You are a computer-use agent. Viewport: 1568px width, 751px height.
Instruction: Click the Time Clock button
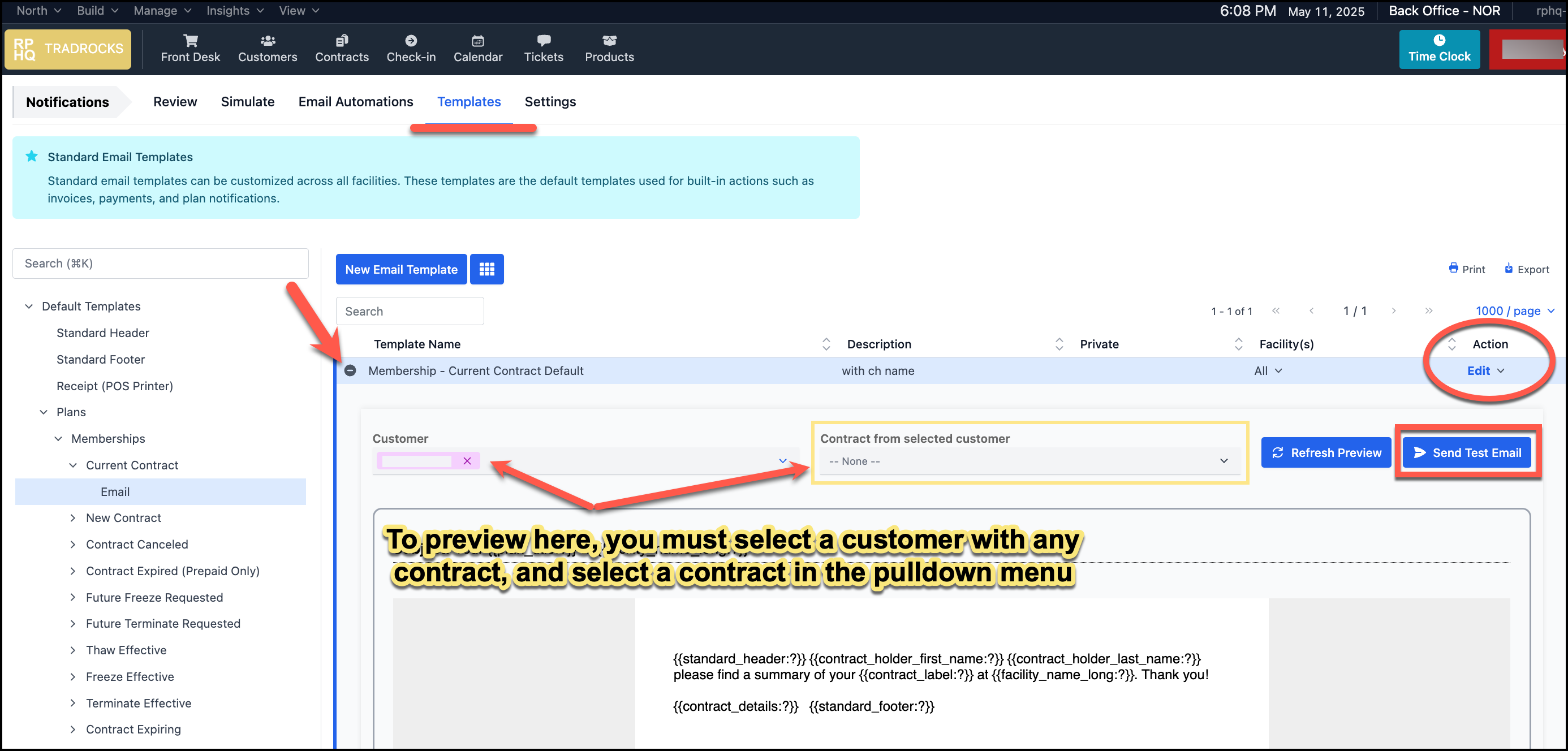click(1439, 49)
